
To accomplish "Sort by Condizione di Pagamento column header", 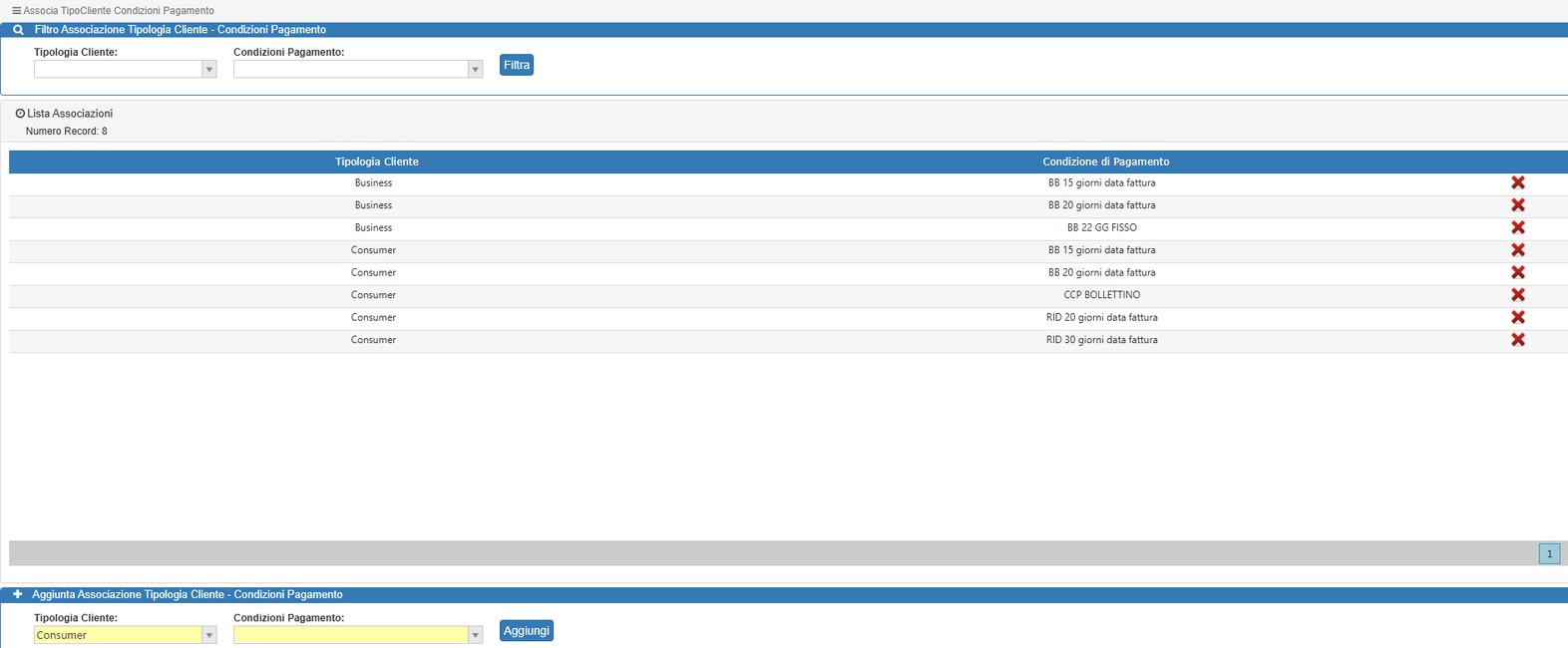I will tap(1106, 162).
